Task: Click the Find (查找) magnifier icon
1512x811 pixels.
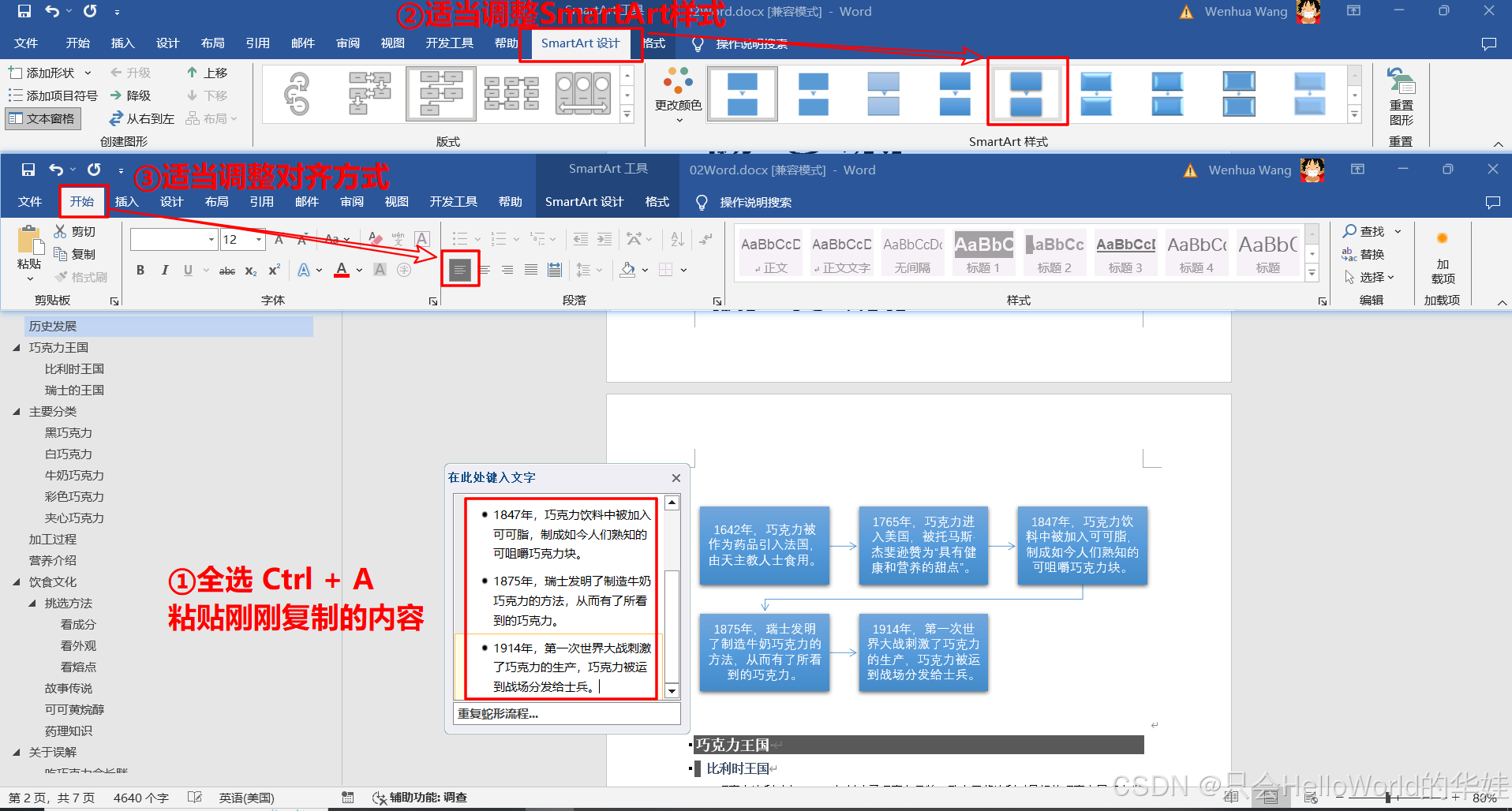Action: (1350, 231)
